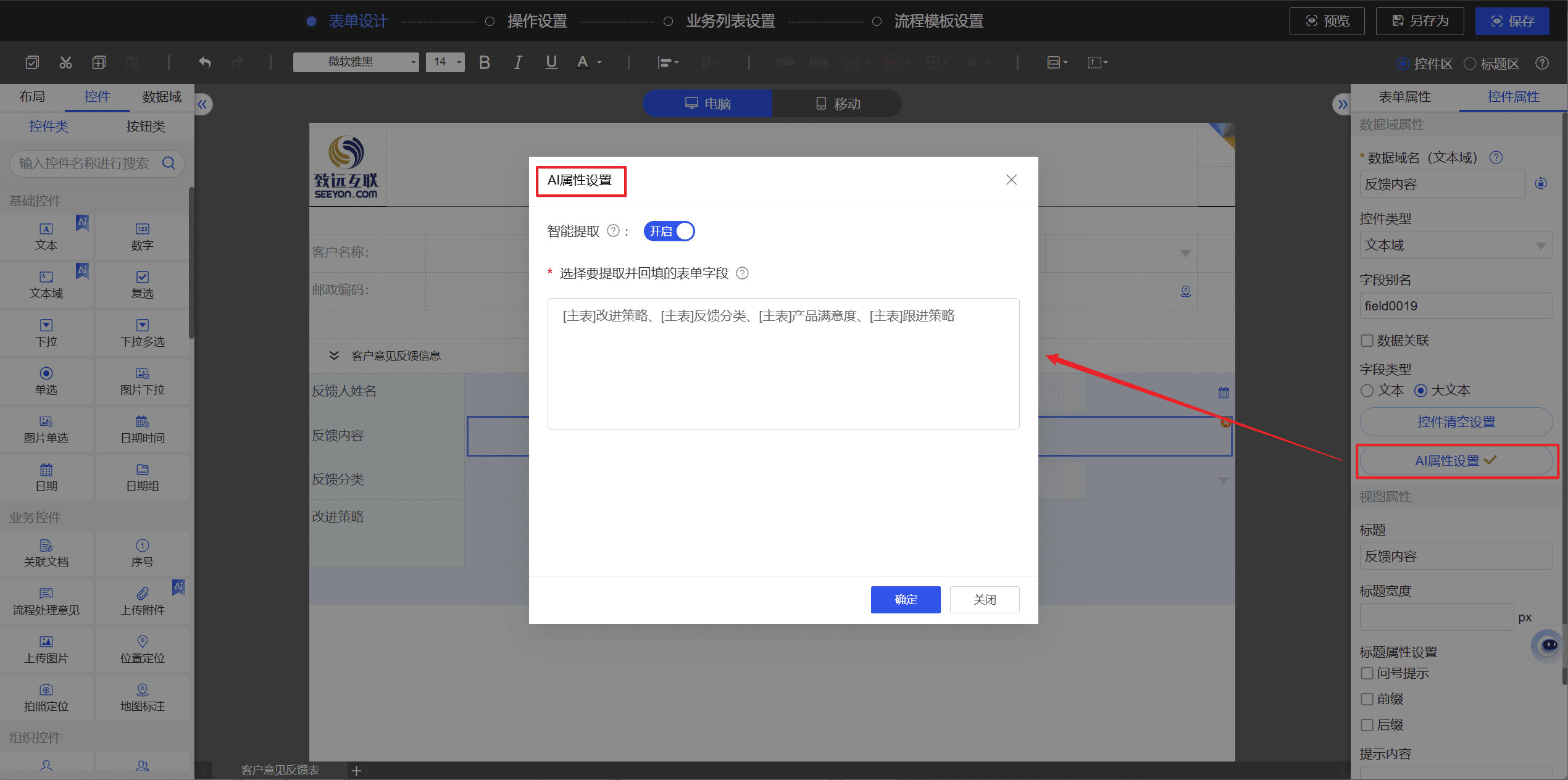Toggle bold formatting
This screenshot has height=780, width=1568.
click(485, 62)
